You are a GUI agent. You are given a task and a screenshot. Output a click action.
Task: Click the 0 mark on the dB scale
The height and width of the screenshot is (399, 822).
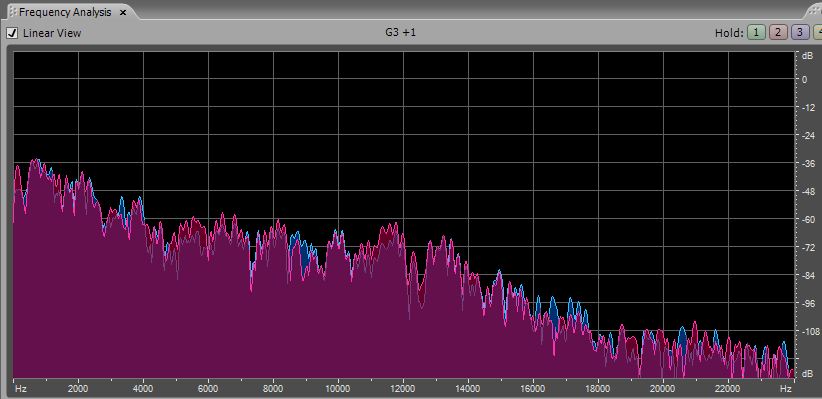click(805, 79)
